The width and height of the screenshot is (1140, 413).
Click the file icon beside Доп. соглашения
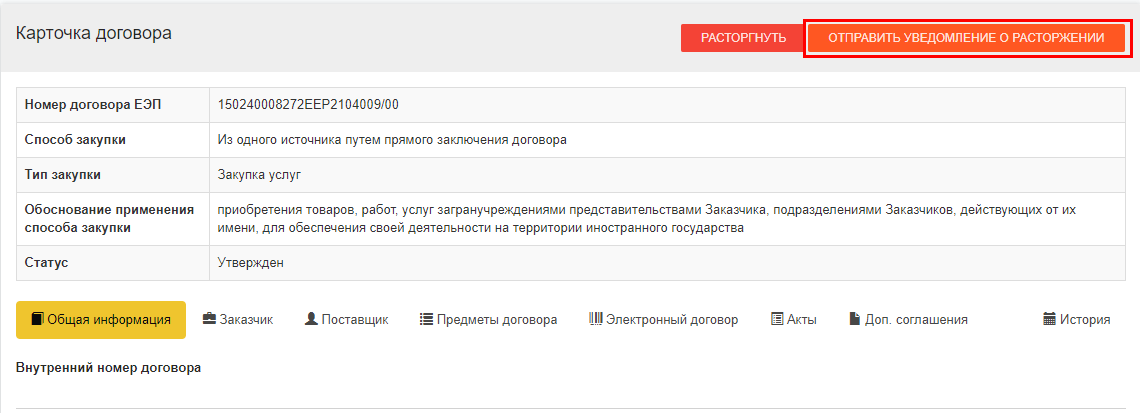pos(854,319)
